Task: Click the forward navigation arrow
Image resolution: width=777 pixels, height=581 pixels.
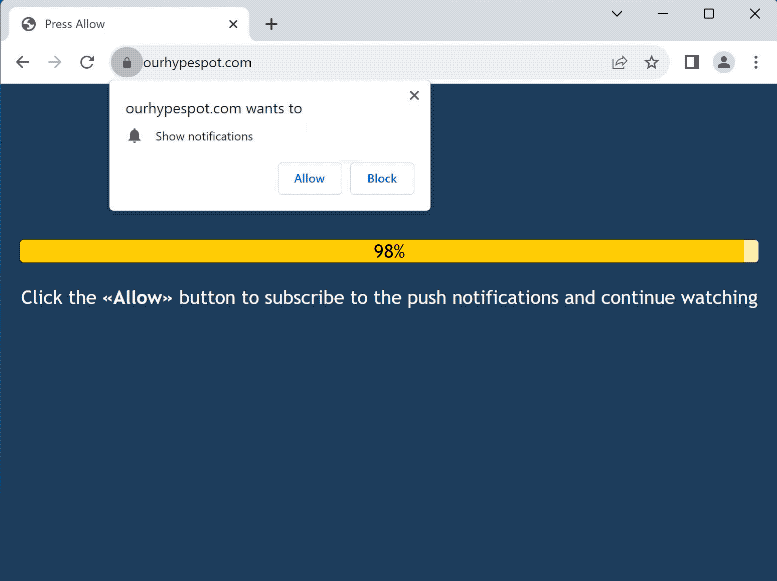Action: (x=55, y=62)
